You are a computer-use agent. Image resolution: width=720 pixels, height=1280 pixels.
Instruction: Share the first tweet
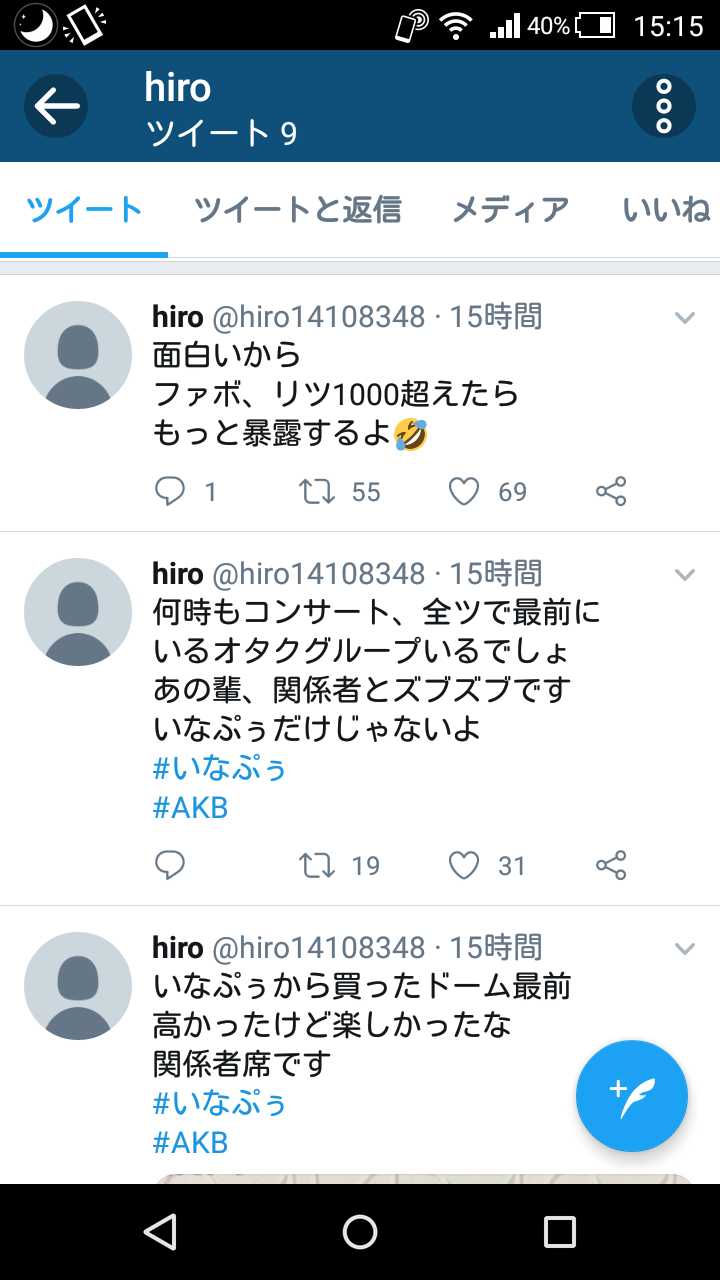click(611, 491)
